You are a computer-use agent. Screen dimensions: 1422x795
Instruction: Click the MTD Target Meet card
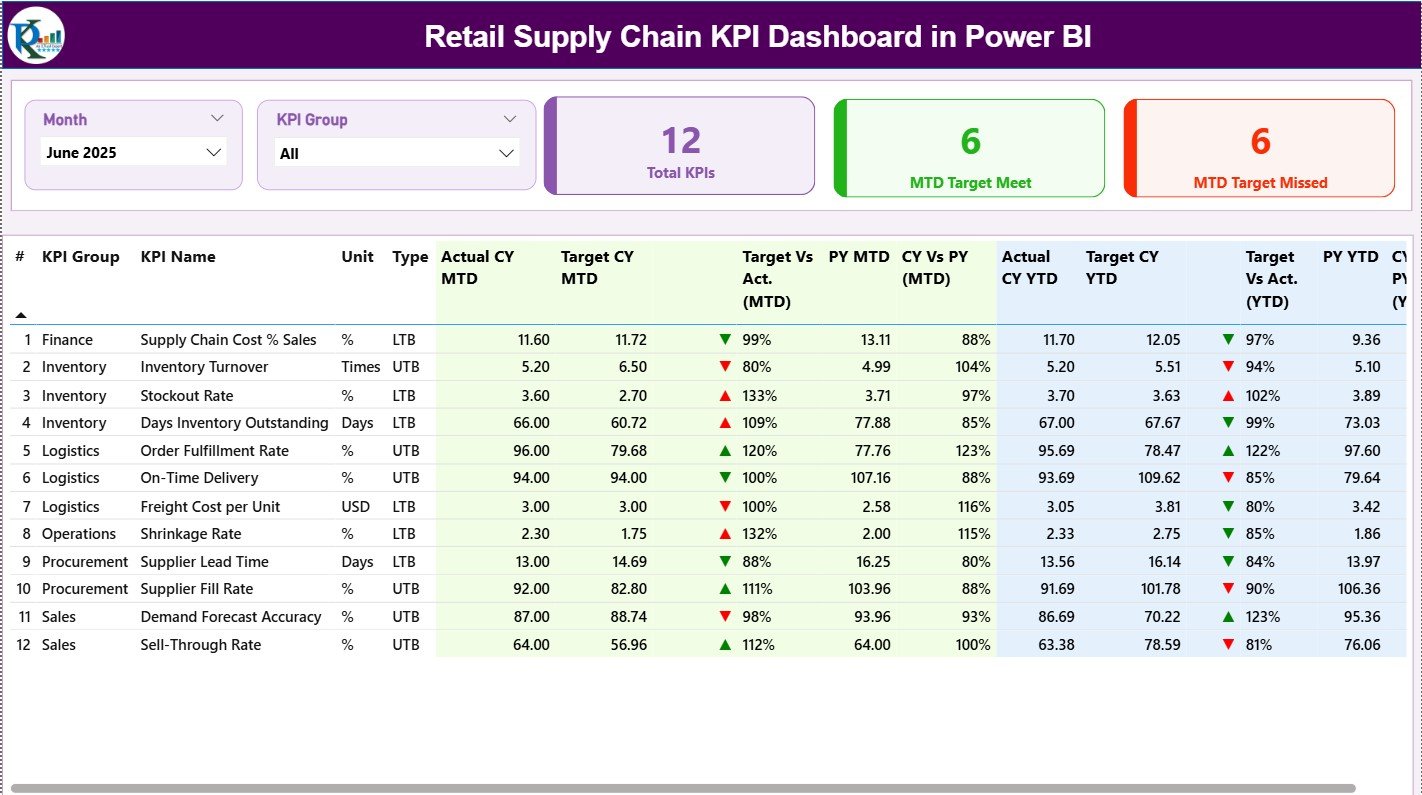968,148
